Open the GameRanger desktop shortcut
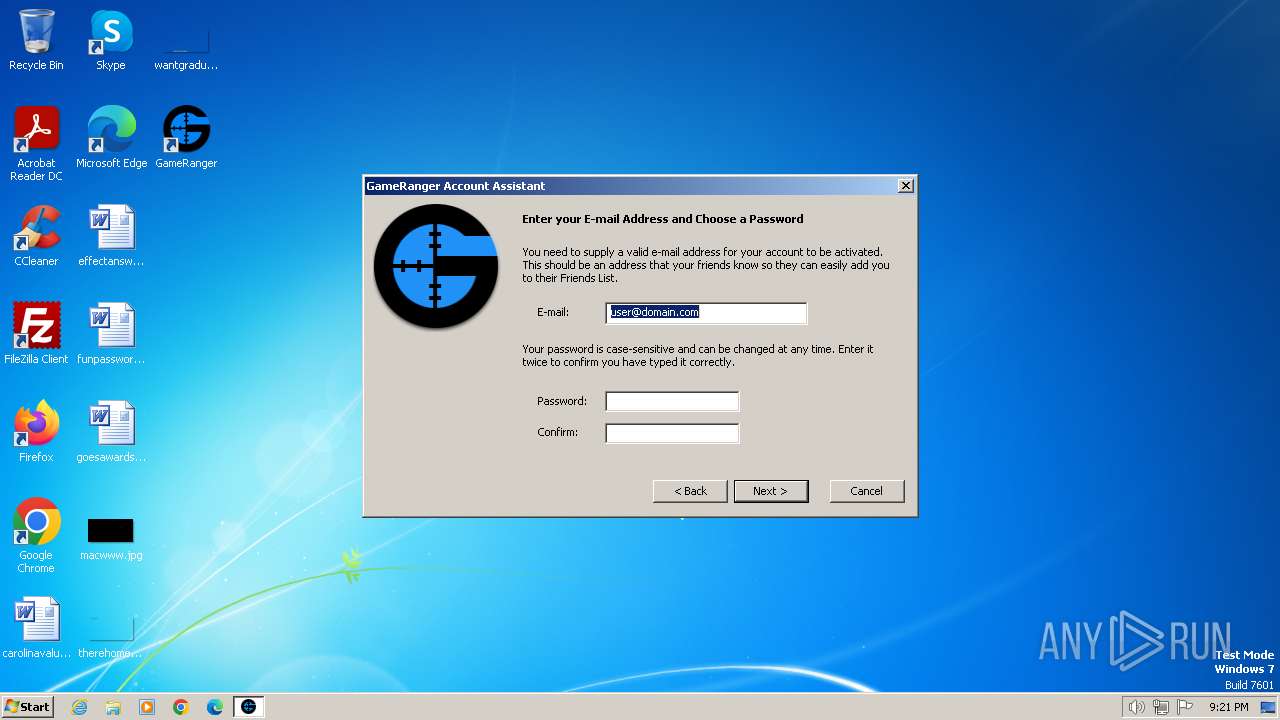The image size is (1280, 720). (x=186, y=138)
